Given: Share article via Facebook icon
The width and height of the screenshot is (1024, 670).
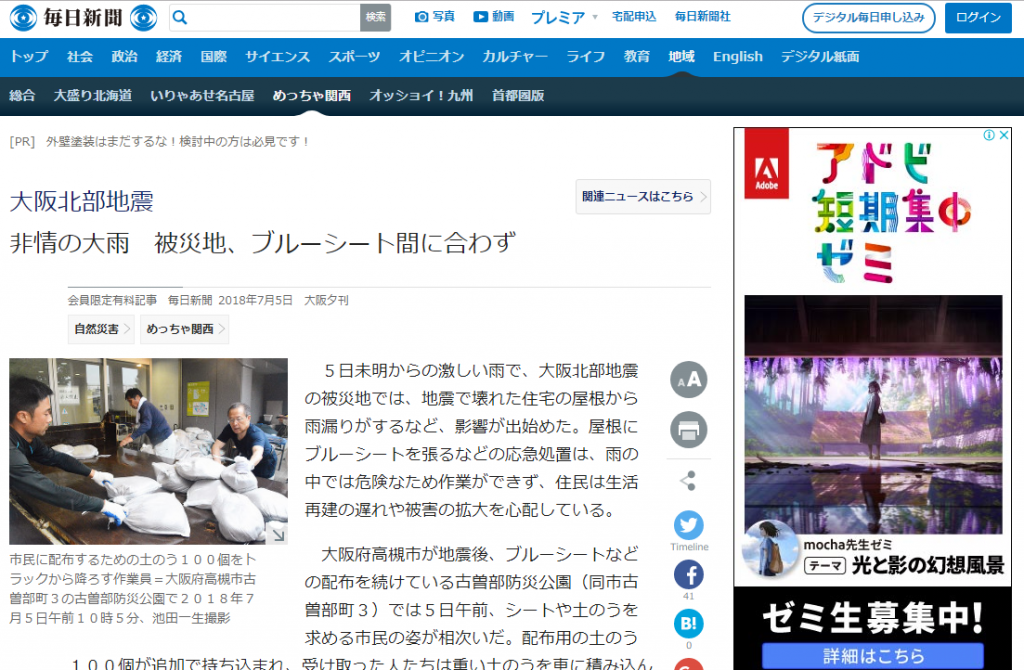Looking at the screenshot, I should pyautogui.click(x=688, y=575).
